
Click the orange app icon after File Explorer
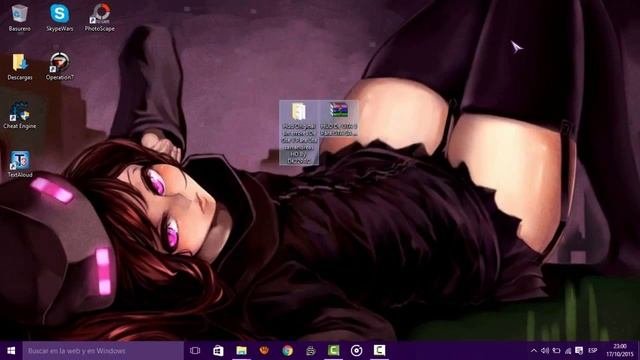coord(264,351)
